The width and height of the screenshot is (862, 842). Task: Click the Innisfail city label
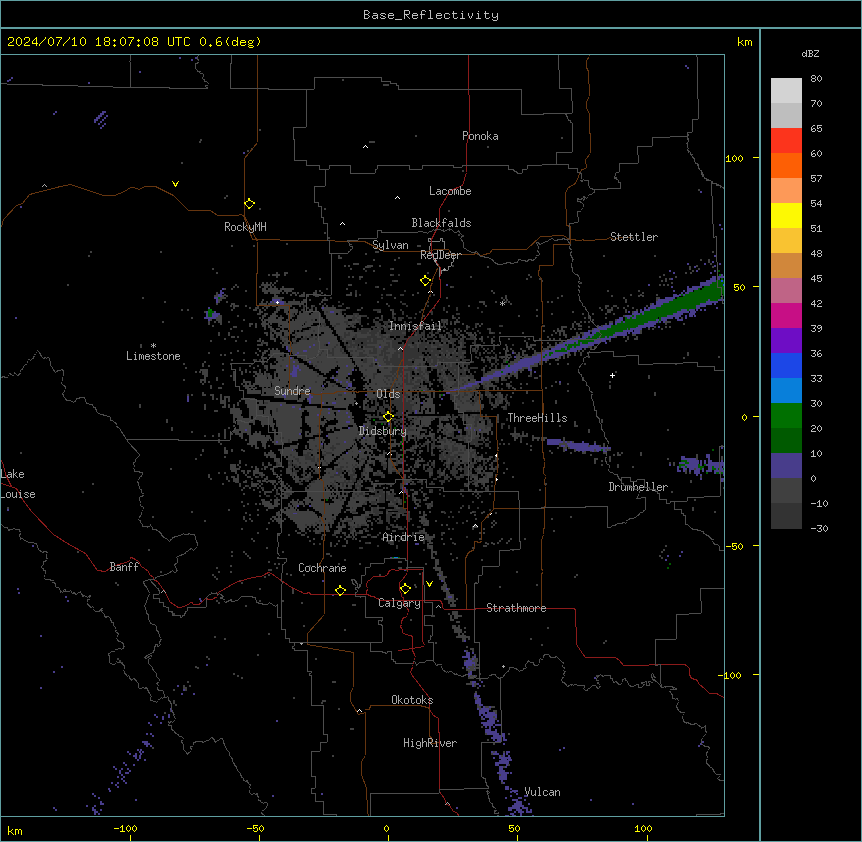(x=415, y=326)
